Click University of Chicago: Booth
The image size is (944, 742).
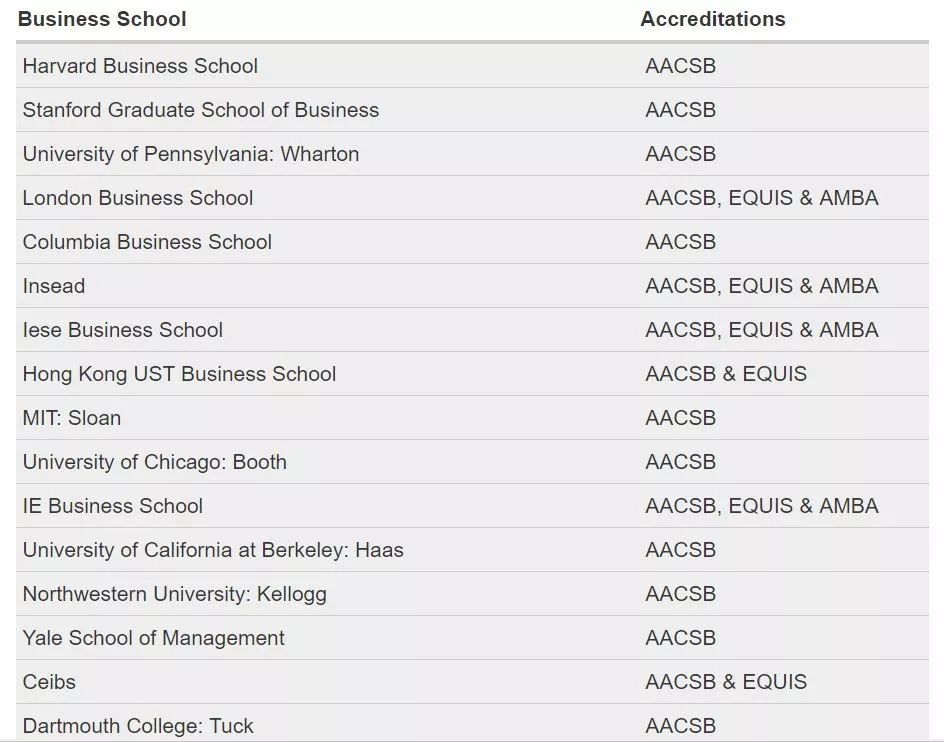(x=155, y=462)
